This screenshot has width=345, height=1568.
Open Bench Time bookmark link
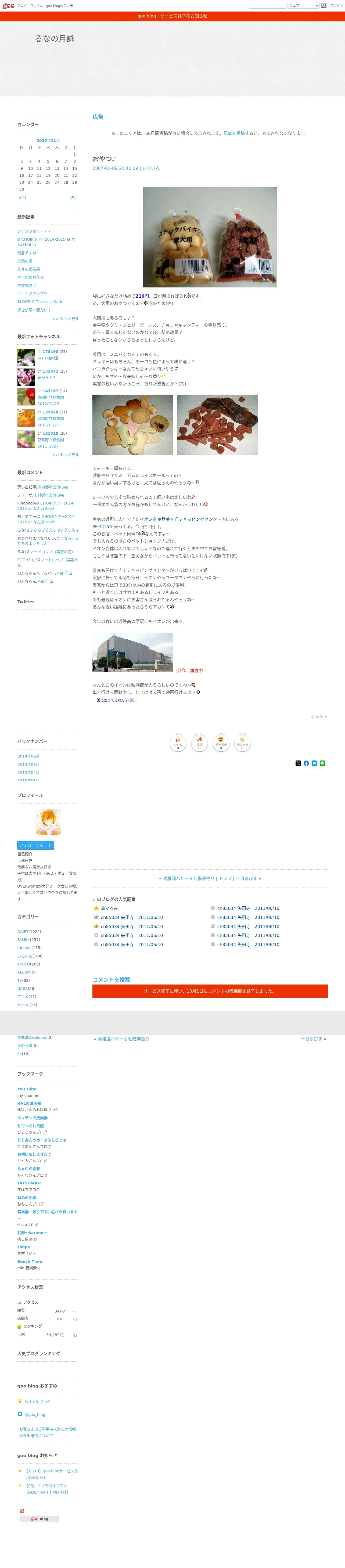coord(30,1262)
